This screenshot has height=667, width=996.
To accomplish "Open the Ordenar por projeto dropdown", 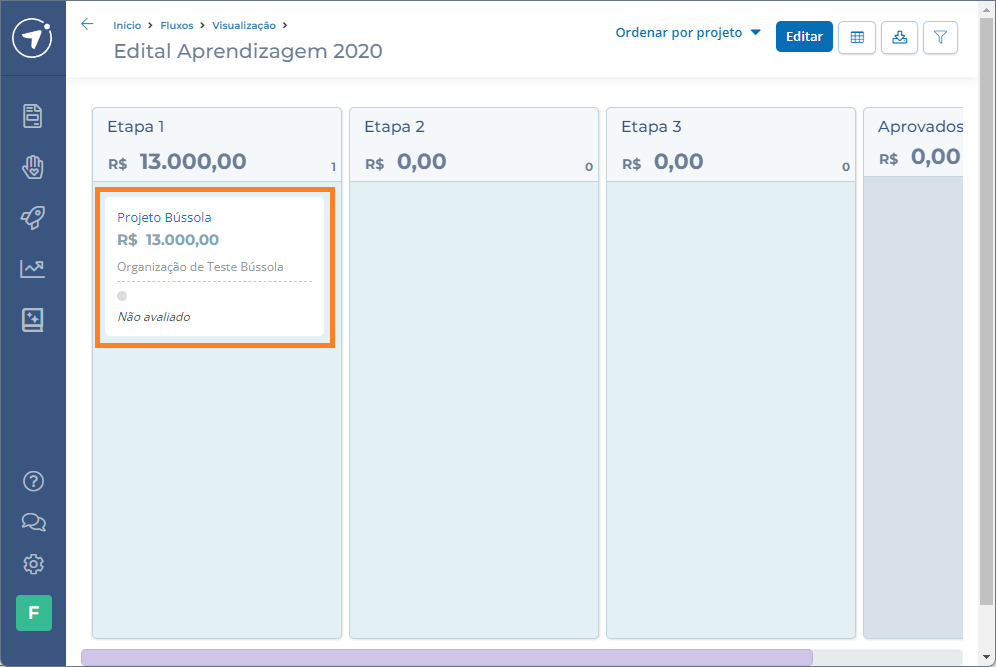I will tap(688, 32).
